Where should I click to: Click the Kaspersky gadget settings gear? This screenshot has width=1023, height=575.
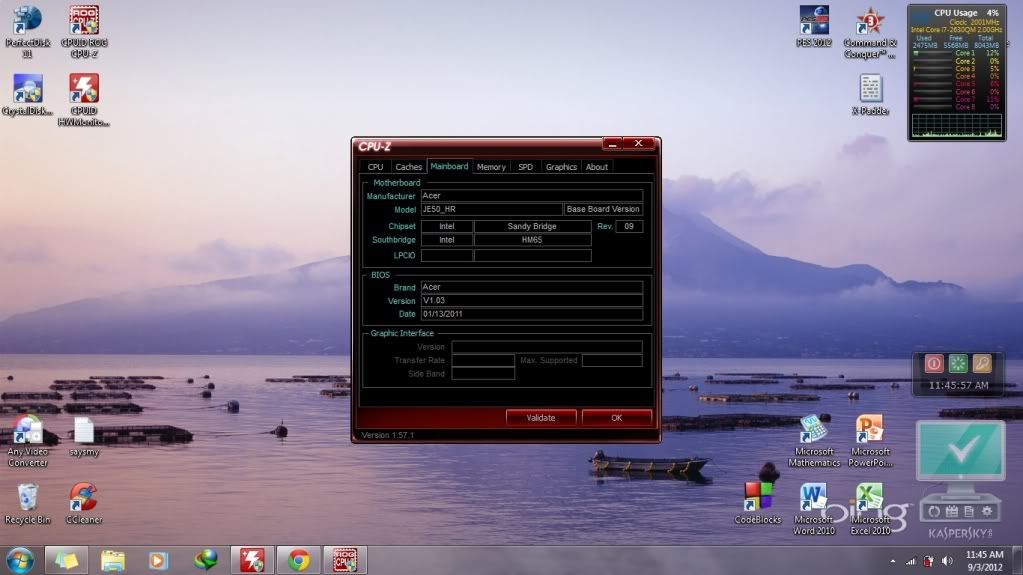tap(987, 511)
